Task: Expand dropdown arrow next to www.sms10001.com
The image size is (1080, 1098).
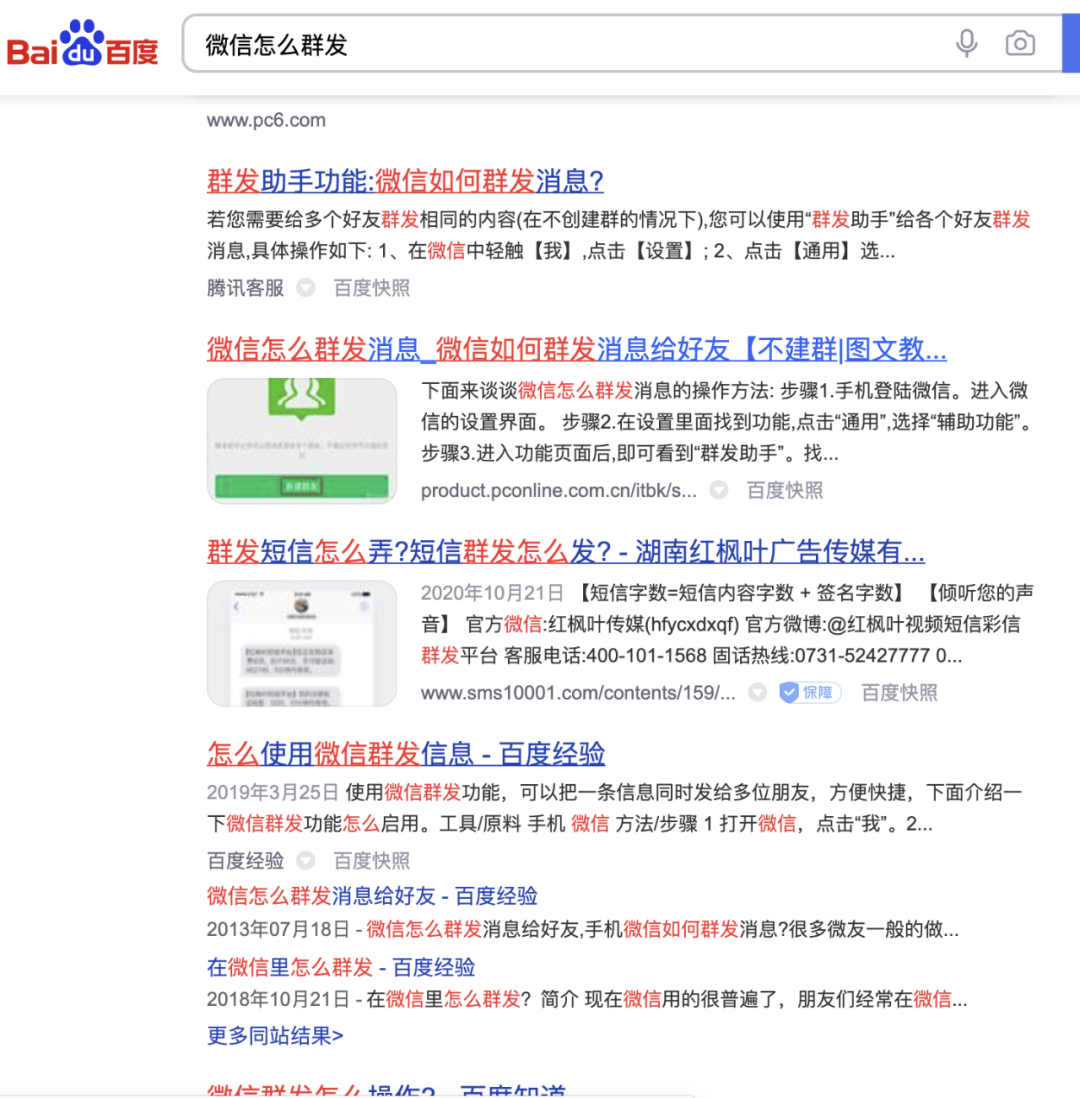Action: click(757, 693)
